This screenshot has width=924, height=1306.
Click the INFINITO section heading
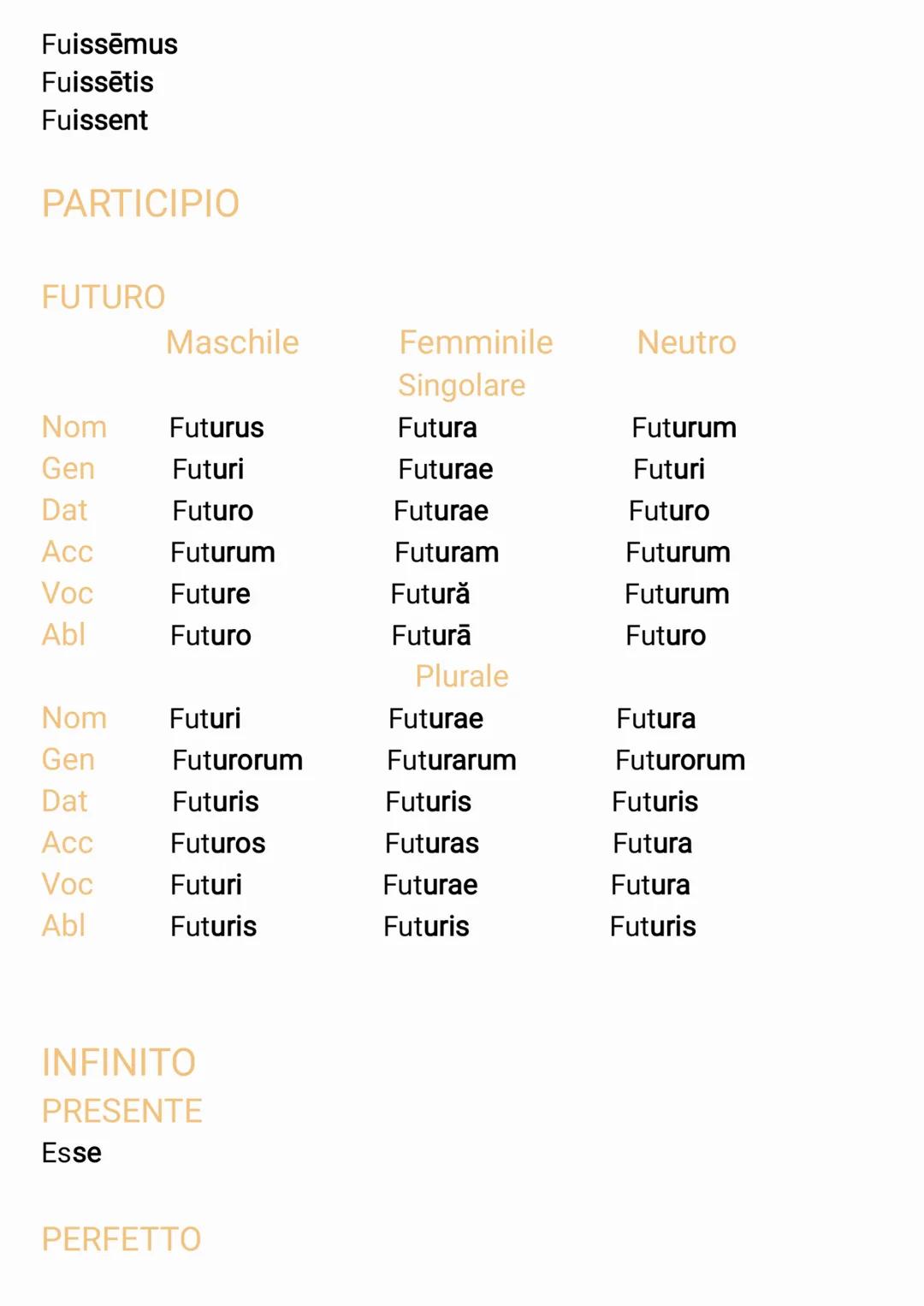pos(119,1062)
